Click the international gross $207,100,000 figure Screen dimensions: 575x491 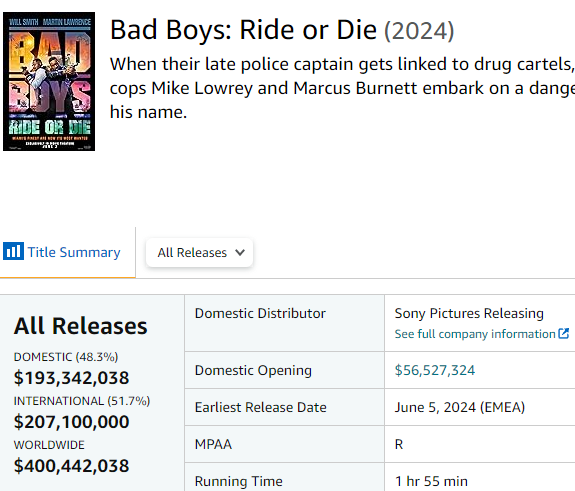72,422
